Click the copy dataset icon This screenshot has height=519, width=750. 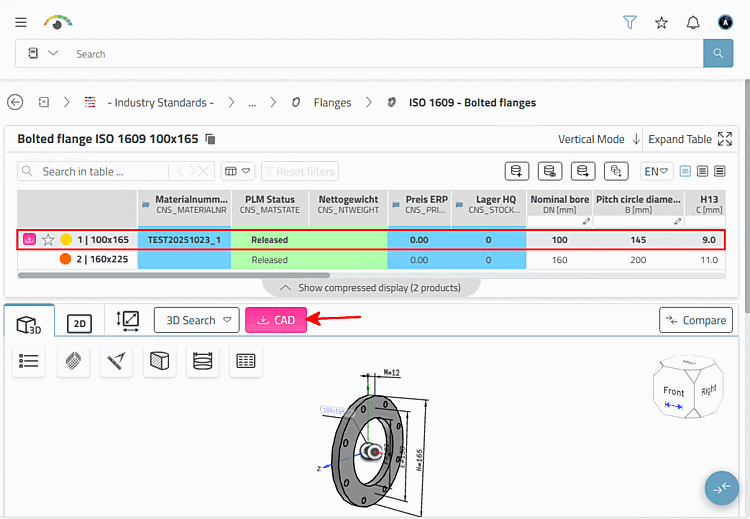[616, 171]
